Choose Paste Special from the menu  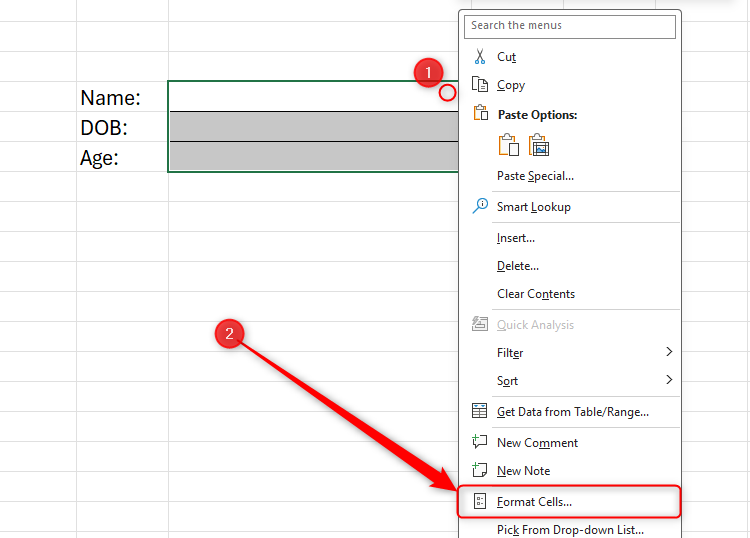(x=535, y=176)
